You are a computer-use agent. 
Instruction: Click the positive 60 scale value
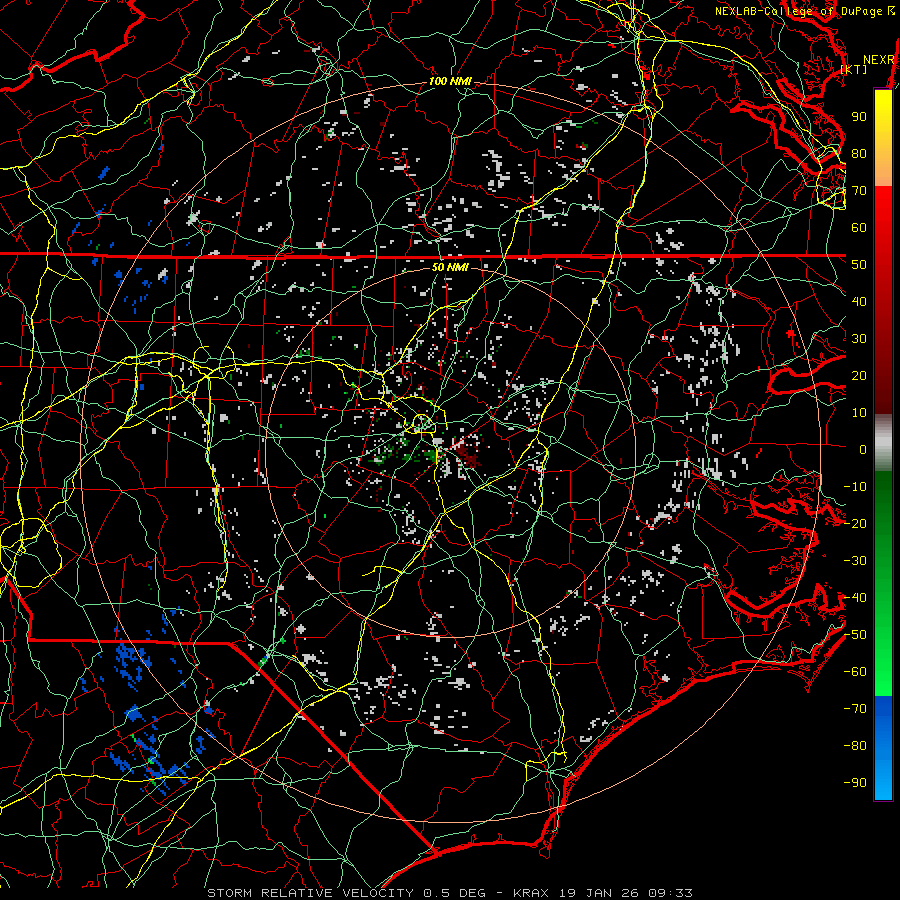pos(859,228)
